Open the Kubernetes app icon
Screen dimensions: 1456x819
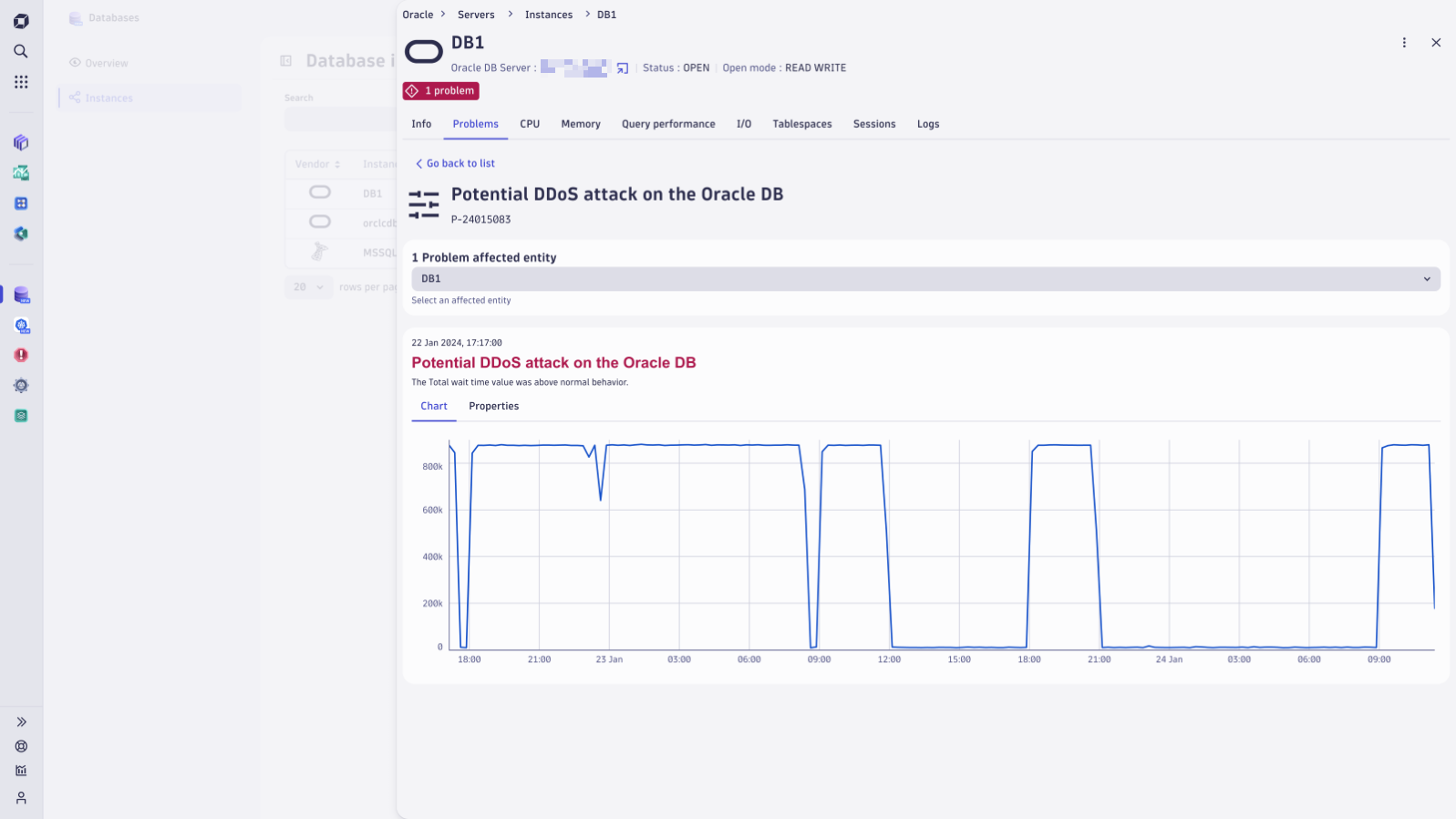21,326
